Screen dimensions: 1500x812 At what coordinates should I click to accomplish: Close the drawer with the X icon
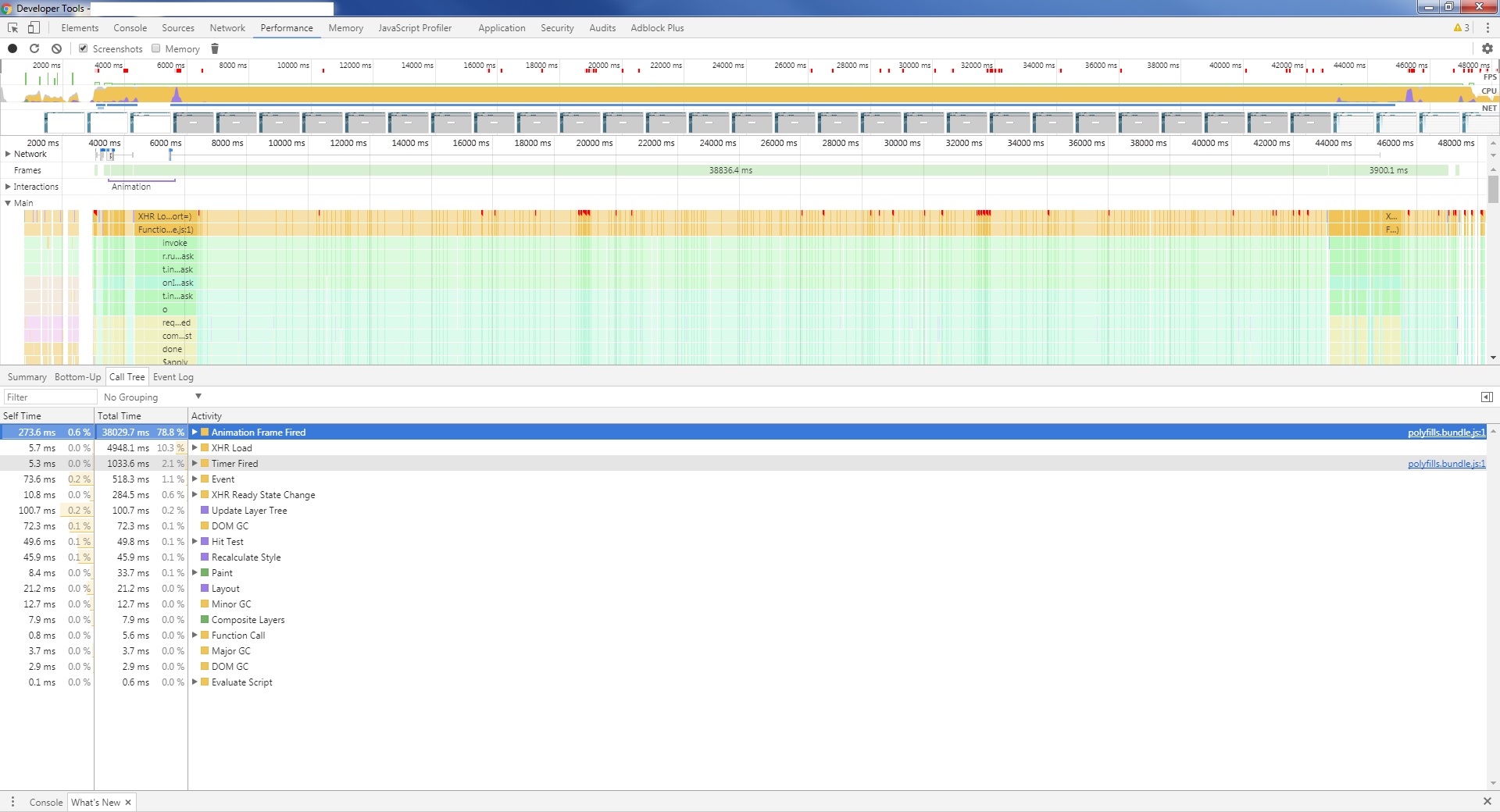pos(1487,802)
